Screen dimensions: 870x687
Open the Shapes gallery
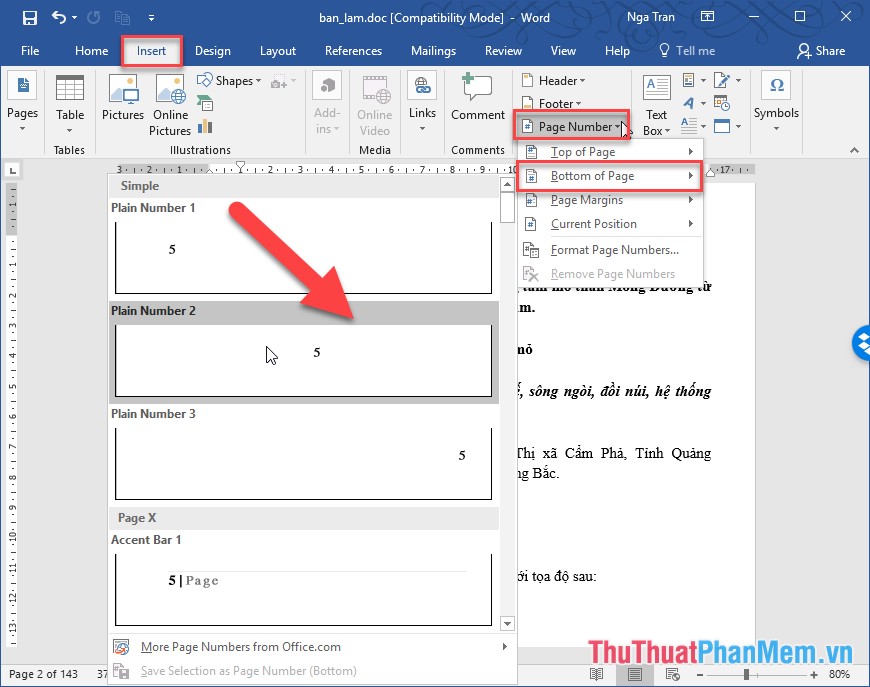tap(229, 81)
